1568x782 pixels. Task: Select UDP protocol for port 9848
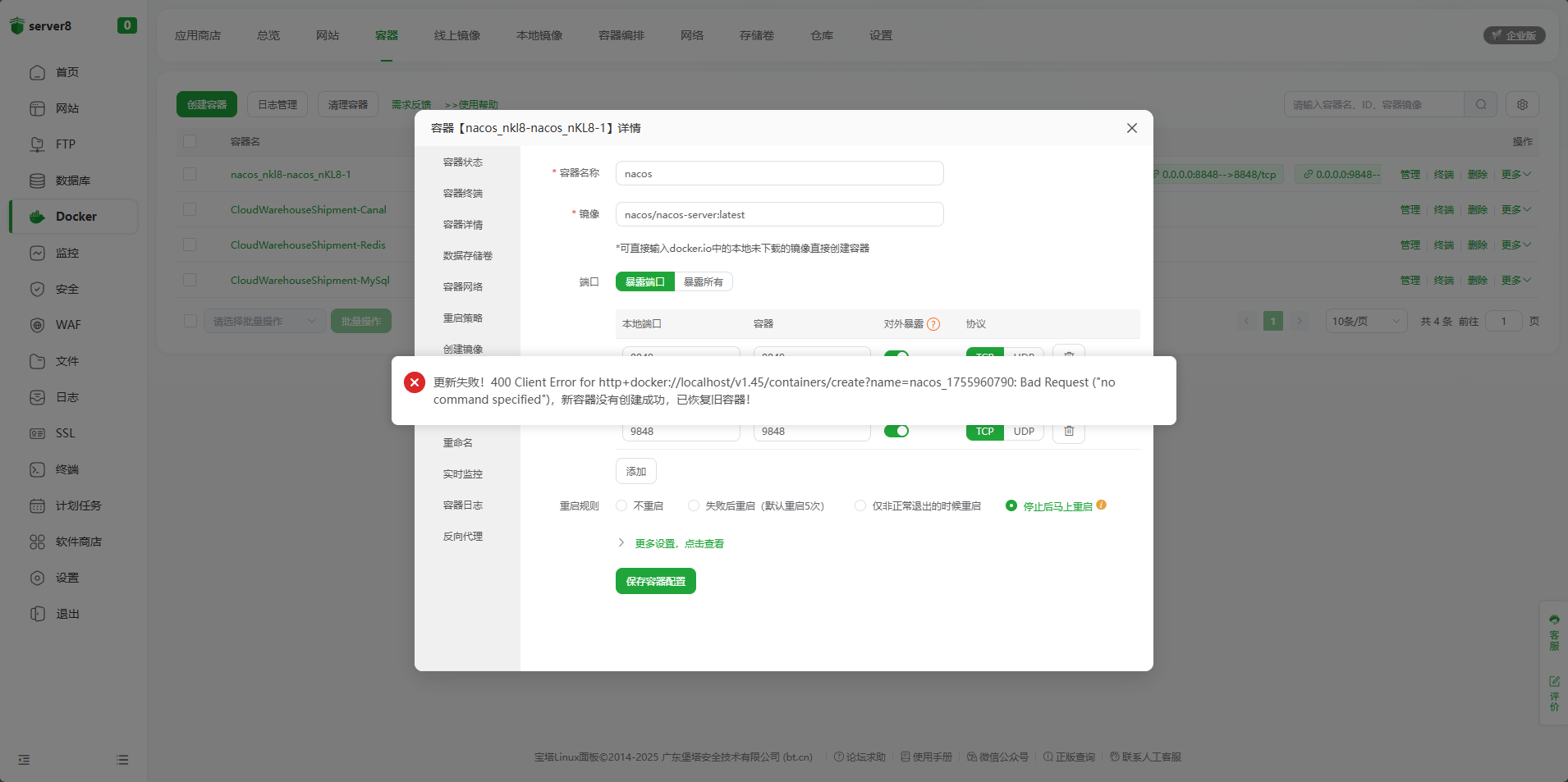pos(1024,431)
